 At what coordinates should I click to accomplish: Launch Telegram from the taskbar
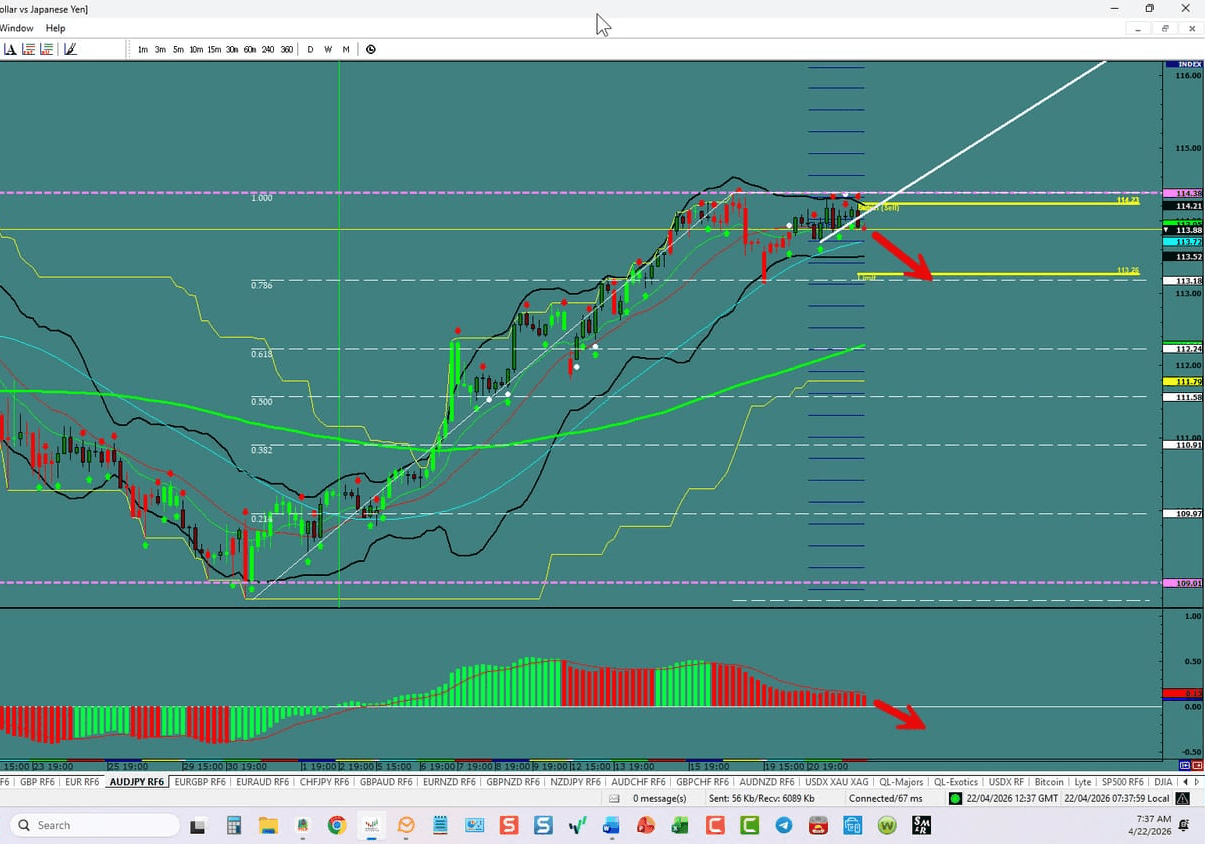point(784,825)
